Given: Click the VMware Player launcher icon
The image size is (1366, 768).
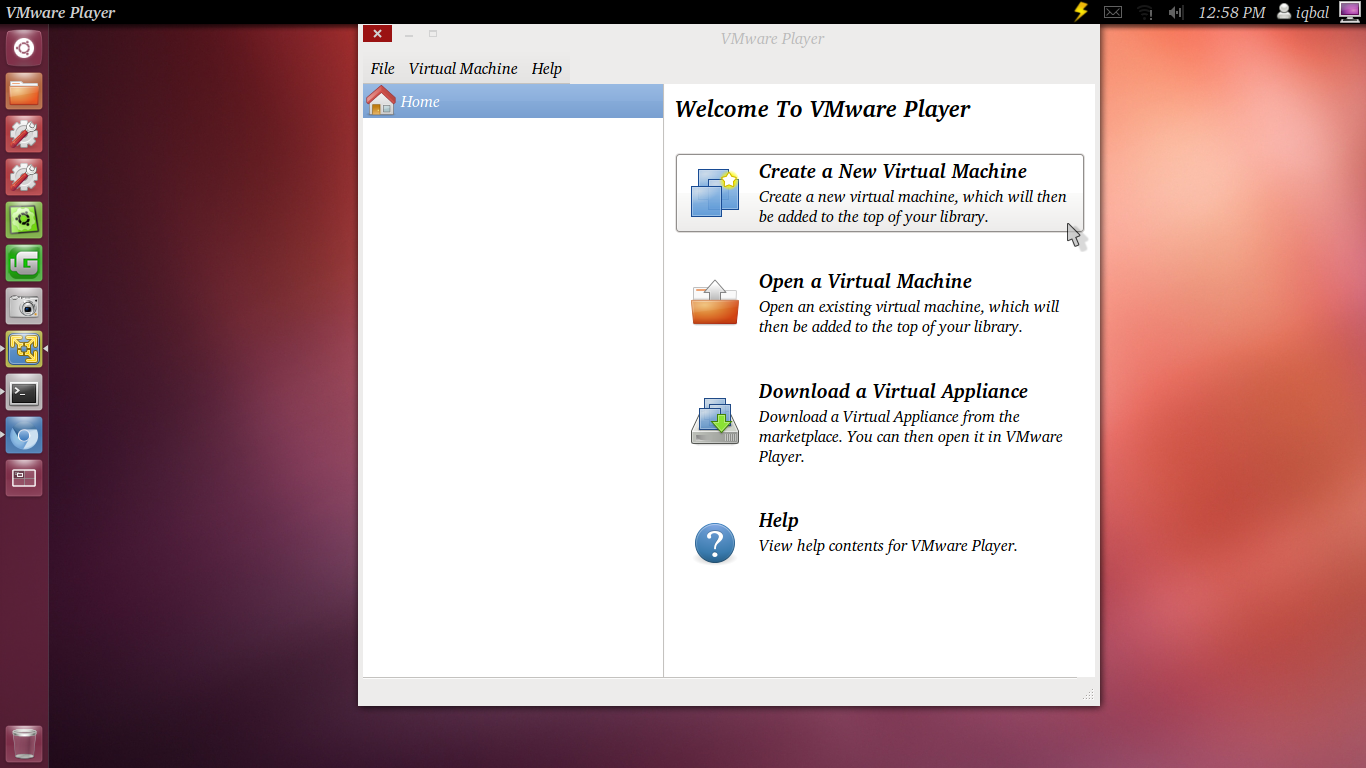Looking at the screenshot, I should [x=24, y=349].
